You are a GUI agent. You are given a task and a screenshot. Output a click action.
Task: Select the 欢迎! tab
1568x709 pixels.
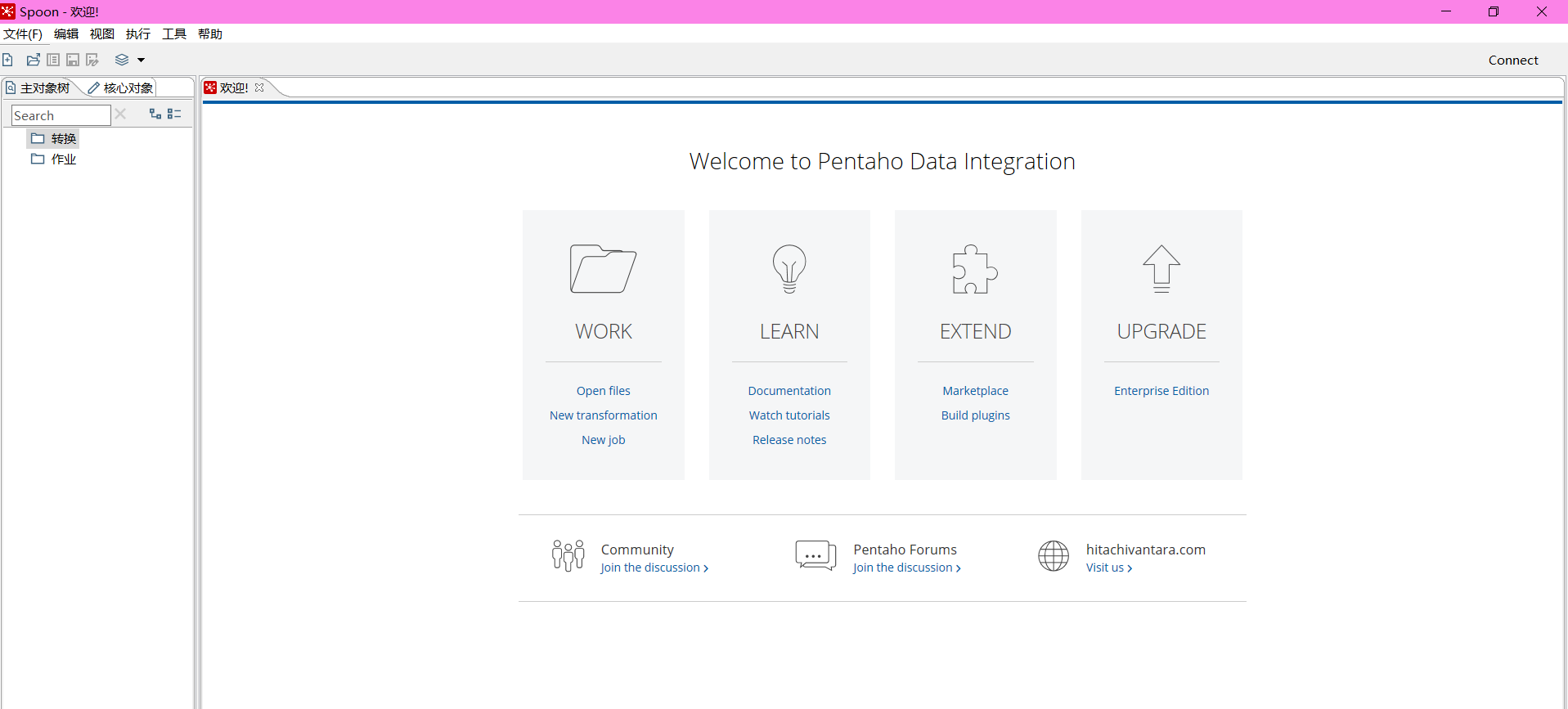click(x=233, y=88)
